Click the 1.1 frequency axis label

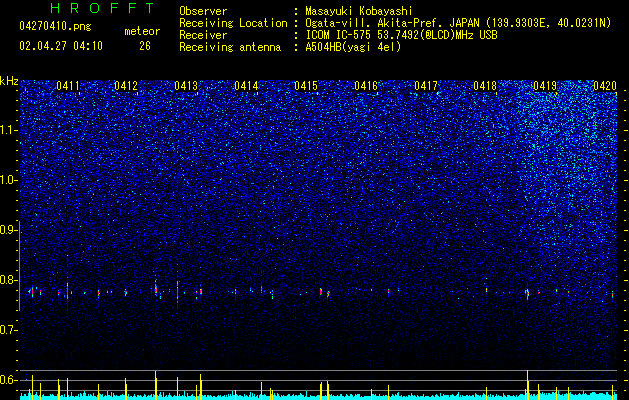tap(9, 130)
